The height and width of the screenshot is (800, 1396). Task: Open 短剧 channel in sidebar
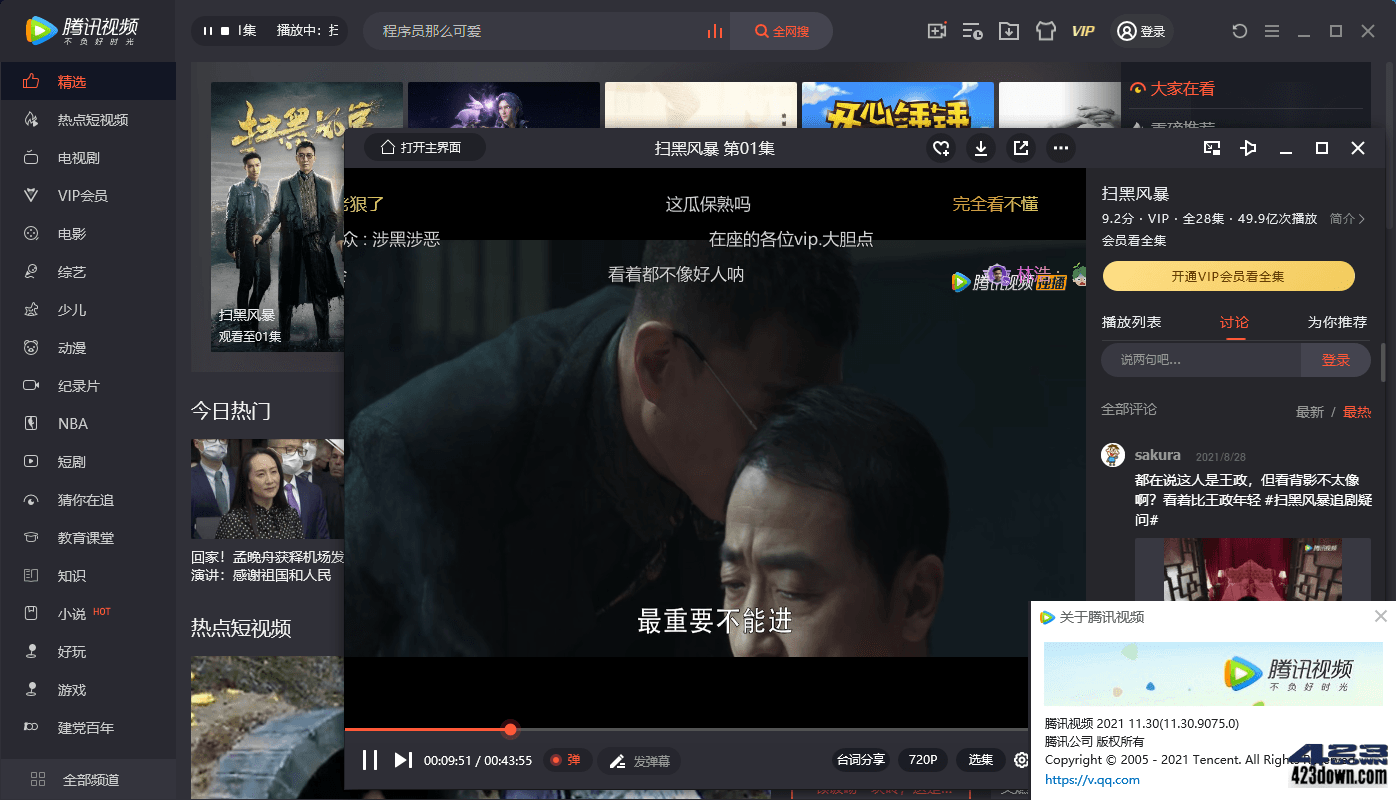(88, 462)
